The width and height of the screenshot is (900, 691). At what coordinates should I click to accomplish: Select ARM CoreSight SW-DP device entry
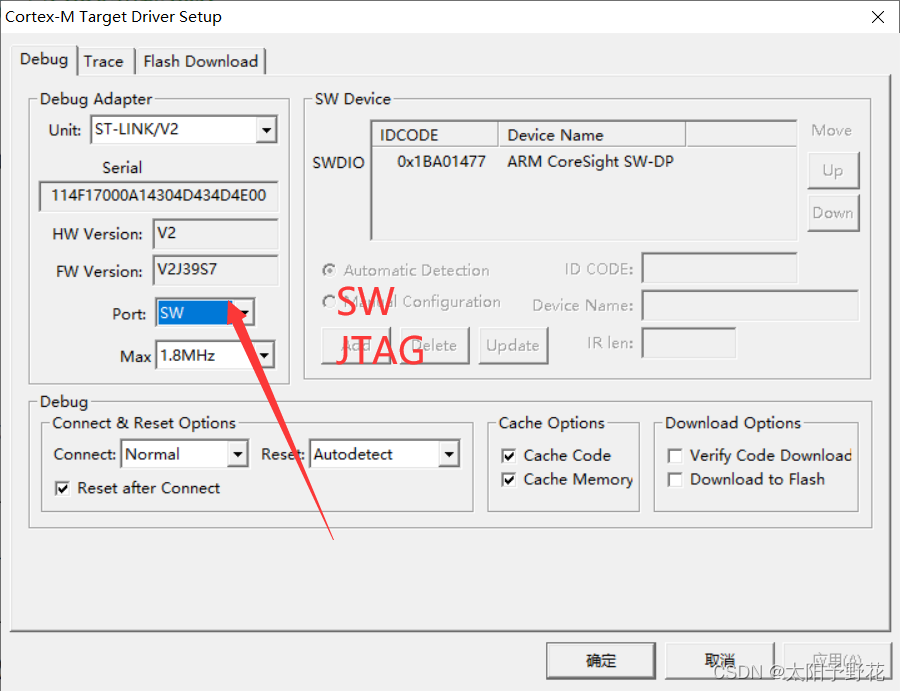590,162
